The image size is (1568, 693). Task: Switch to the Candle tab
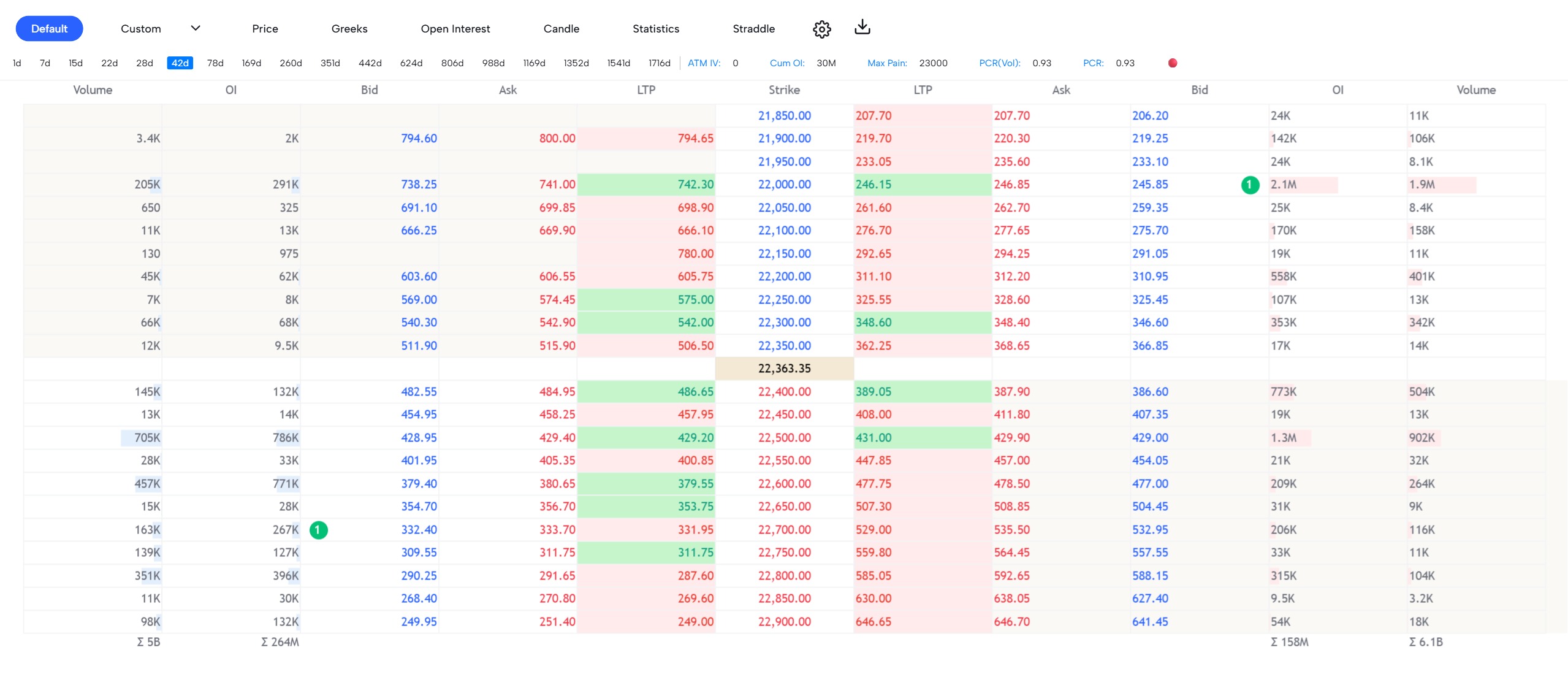pos(561,29)
